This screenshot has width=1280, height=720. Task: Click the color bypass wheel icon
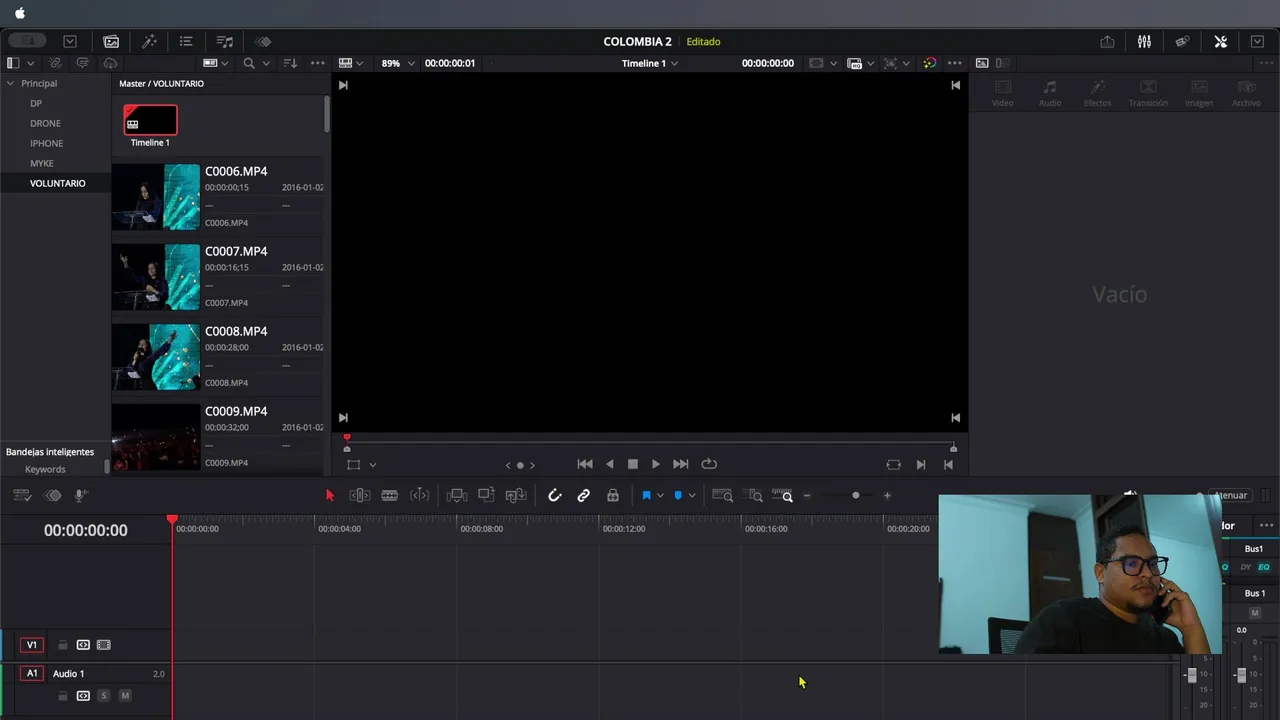coord(930,63)
